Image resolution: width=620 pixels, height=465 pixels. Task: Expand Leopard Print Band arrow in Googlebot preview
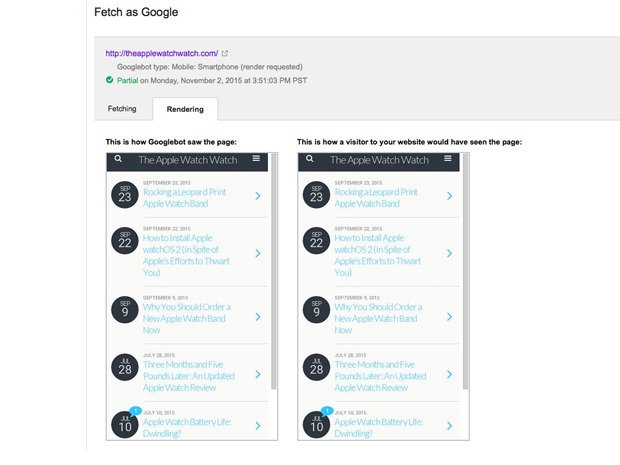click(257, 196)
